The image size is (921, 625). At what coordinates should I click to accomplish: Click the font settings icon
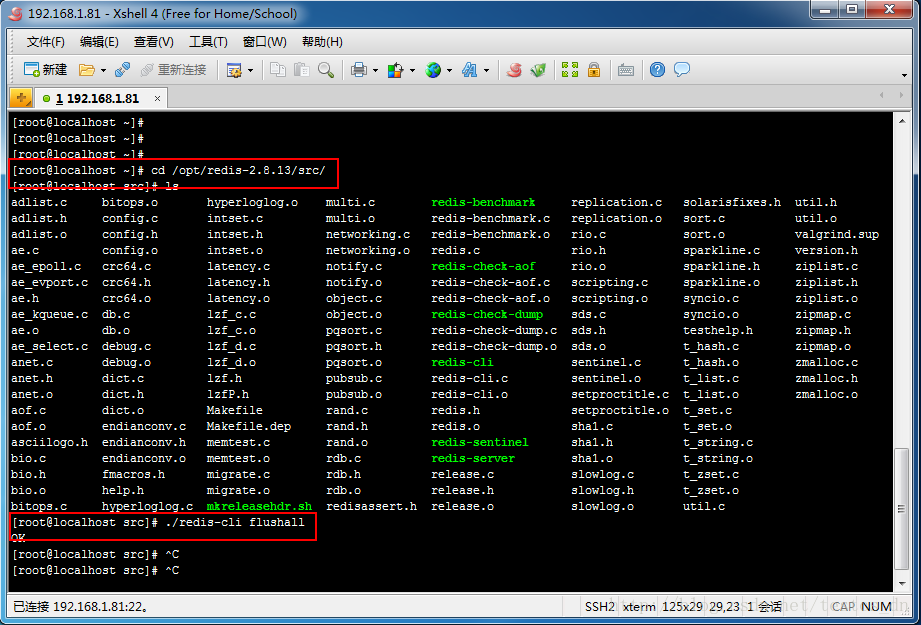click(x=469, y=70)
